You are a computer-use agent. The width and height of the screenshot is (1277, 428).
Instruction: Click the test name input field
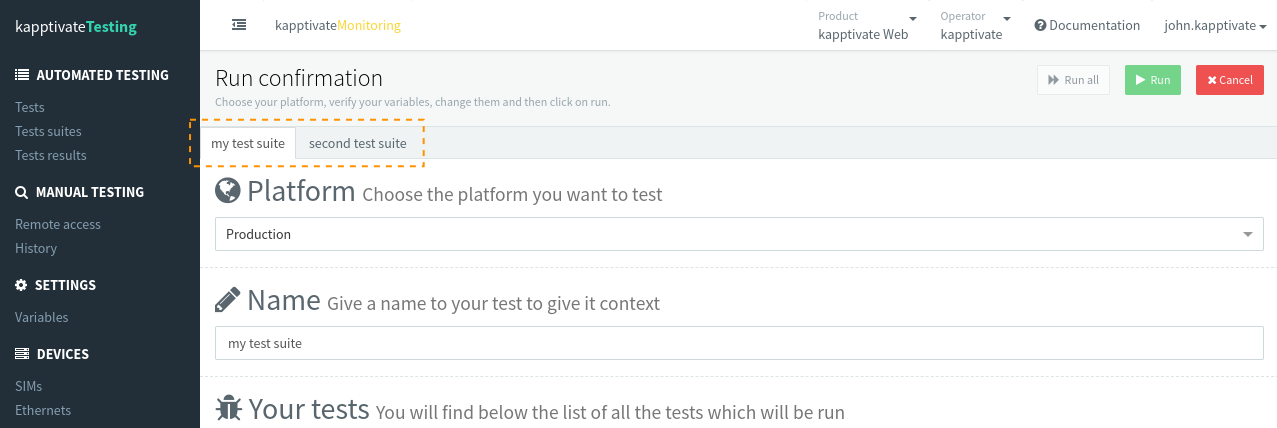pos(739,343)
